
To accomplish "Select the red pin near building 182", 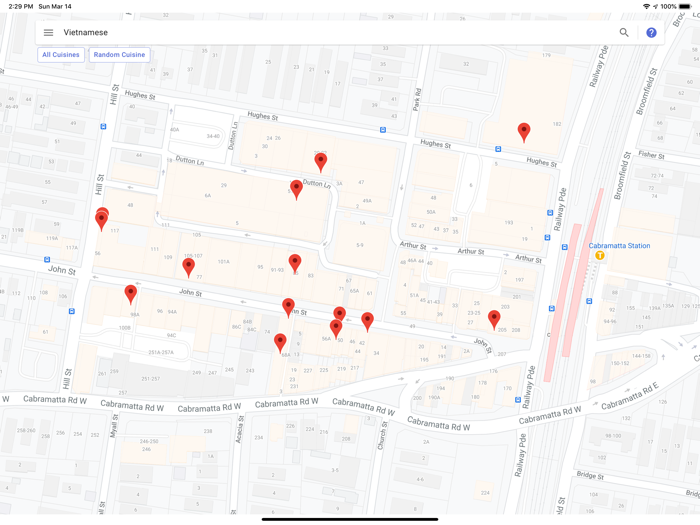I will (524, 133).
